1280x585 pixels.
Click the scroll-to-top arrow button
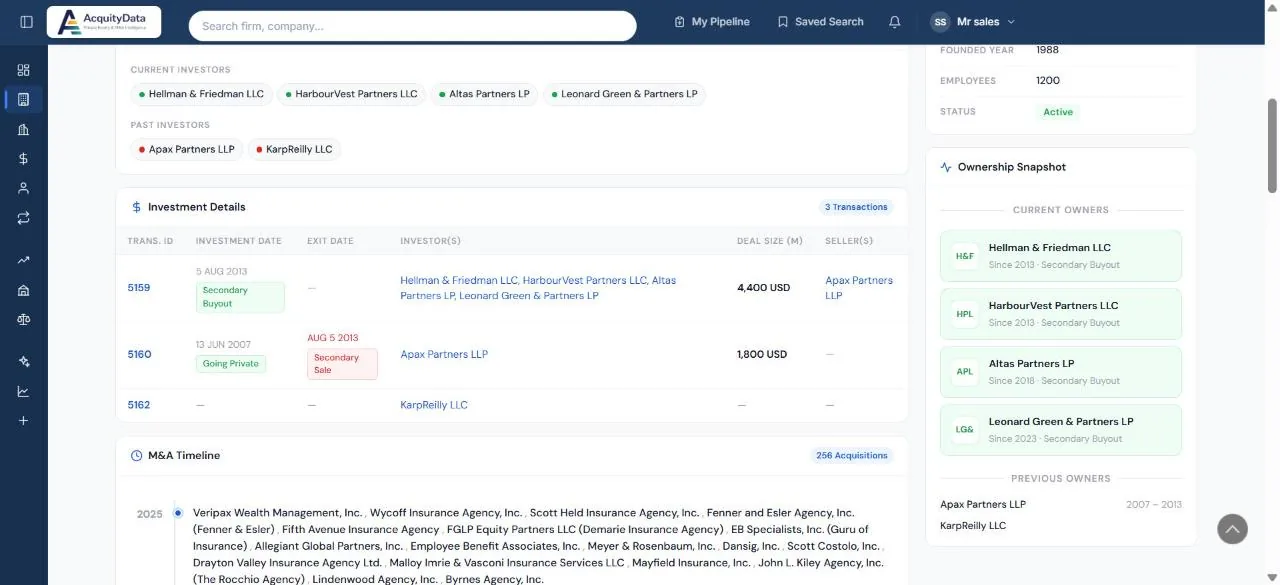(x=1232, y=529)
